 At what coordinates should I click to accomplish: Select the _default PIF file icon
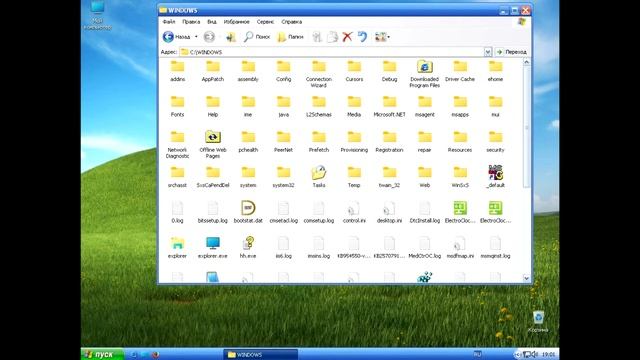click(495, 176)
